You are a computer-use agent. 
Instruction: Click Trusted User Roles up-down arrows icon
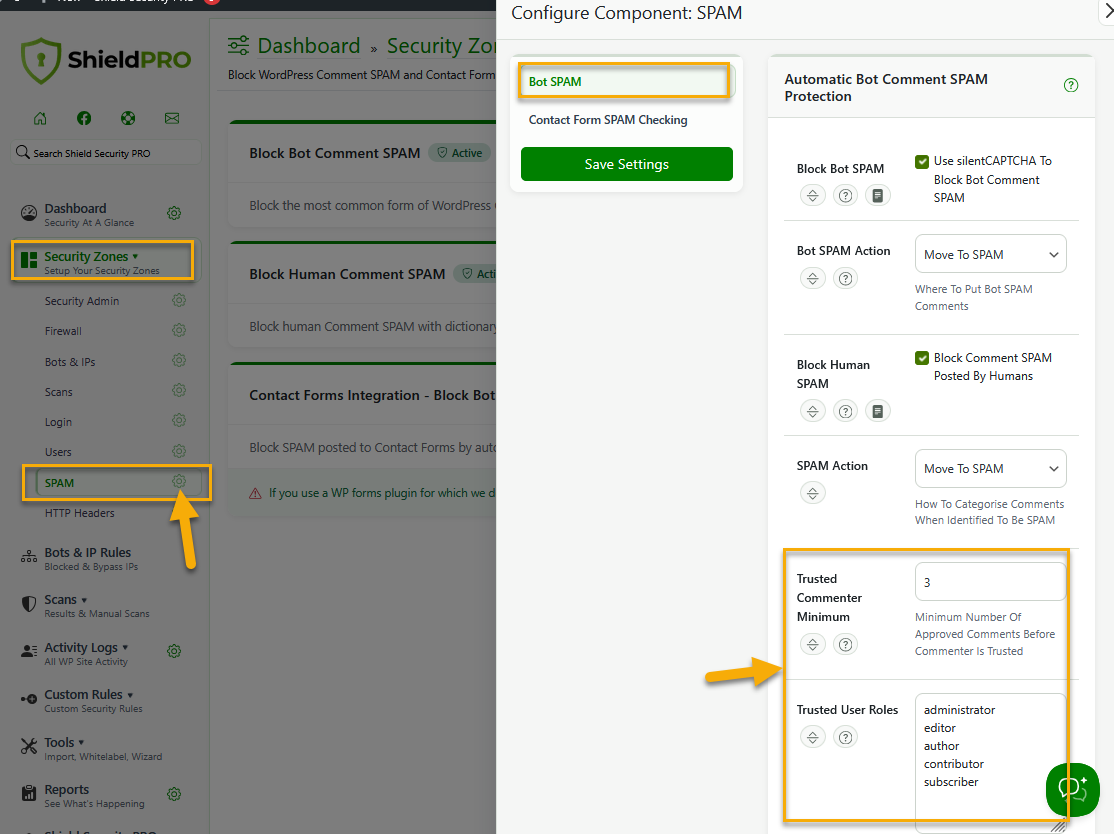click(x=813, y=737)
